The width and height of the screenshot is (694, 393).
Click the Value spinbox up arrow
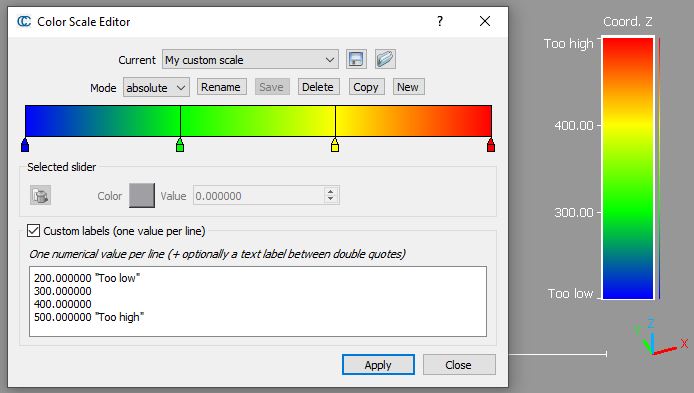[x=331, y=191]
